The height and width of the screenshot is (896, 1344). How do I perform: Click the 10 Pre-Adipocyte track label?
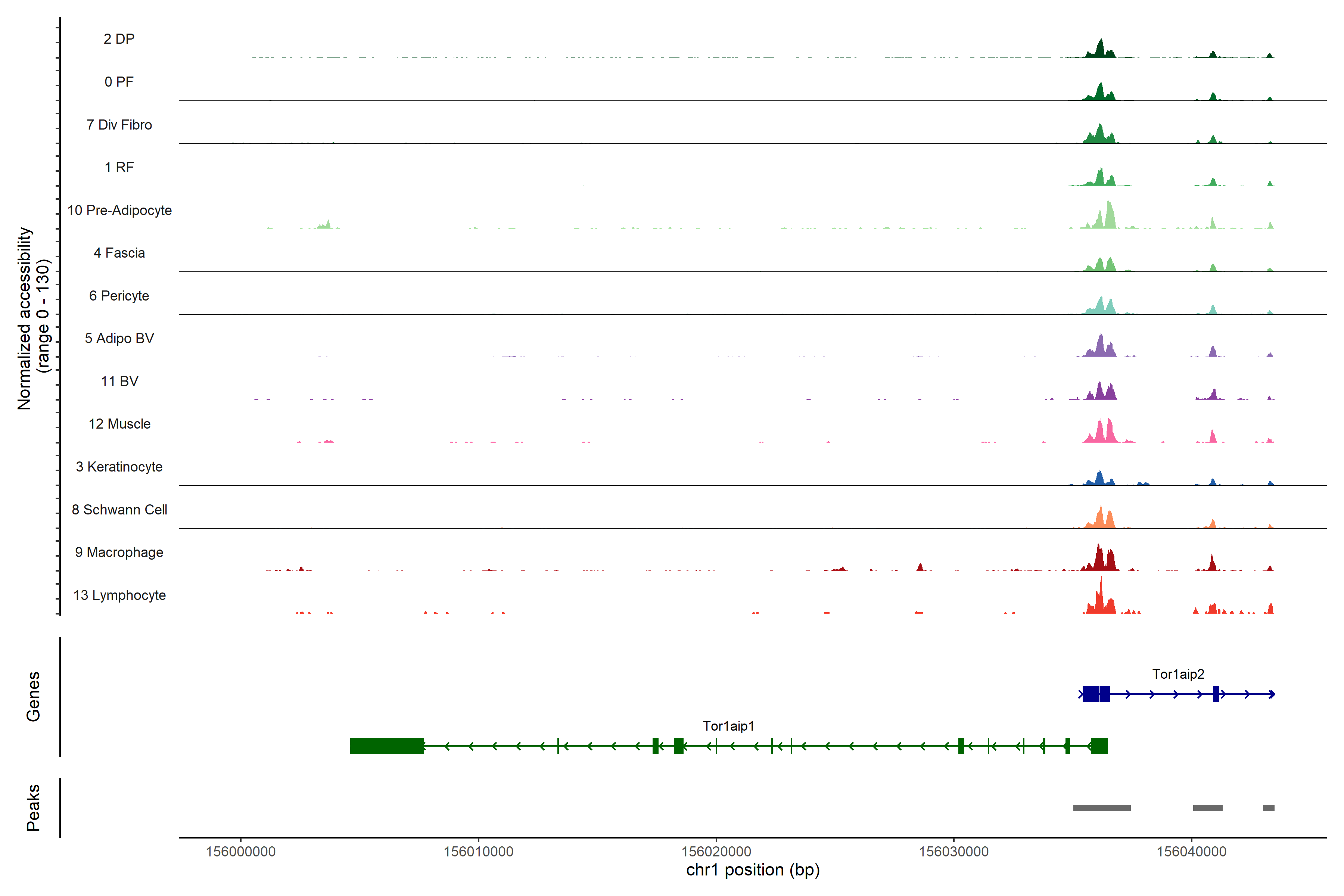click(x=119, y=210)
